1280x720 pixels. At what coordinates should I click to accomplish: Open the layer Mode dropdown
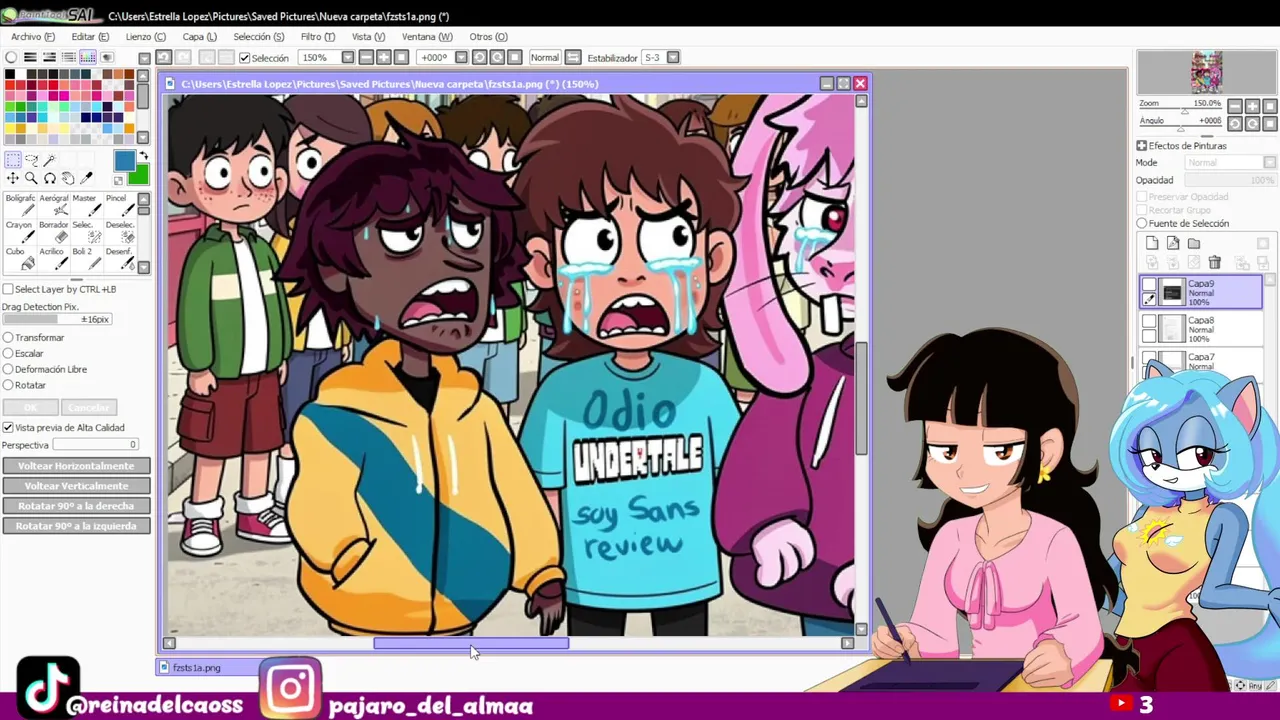click(x=1229, y=163)
